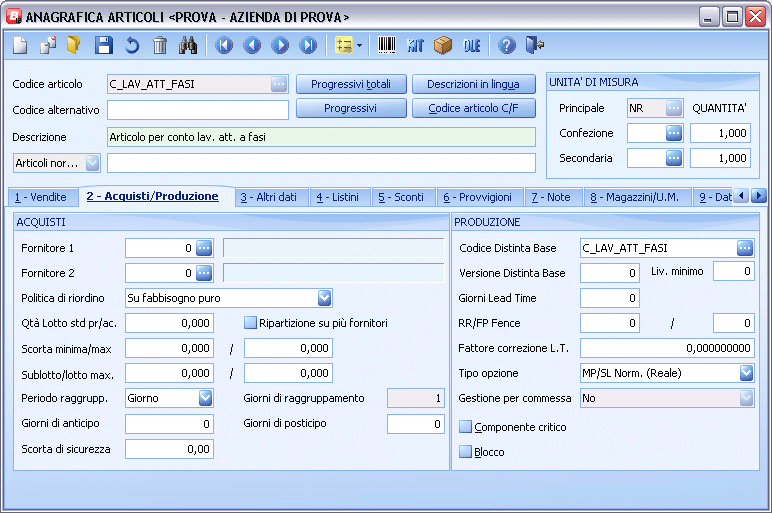Create a new record with blank page icon
The height and width of the screenshot is (513, 772).
pyautogui.click(x=20, y=45)
